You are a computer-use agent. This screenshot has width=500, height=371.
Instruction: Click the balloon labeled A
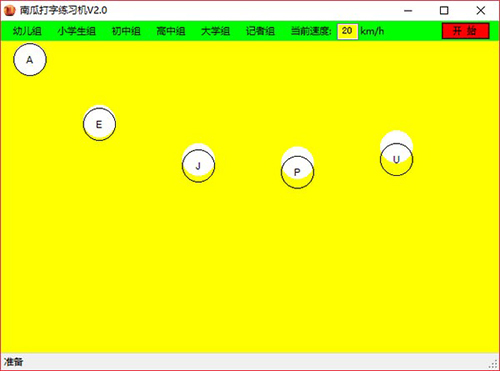point(30,60)
